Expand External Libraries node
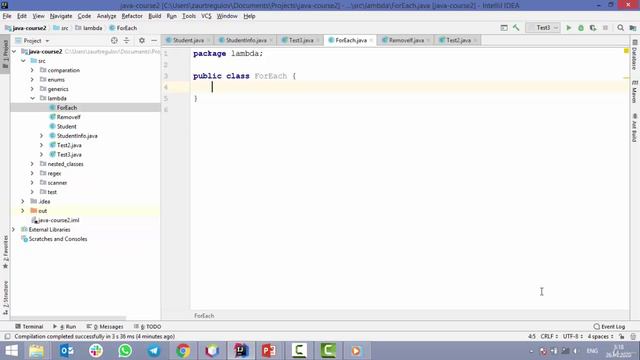 tap(13, 230)
